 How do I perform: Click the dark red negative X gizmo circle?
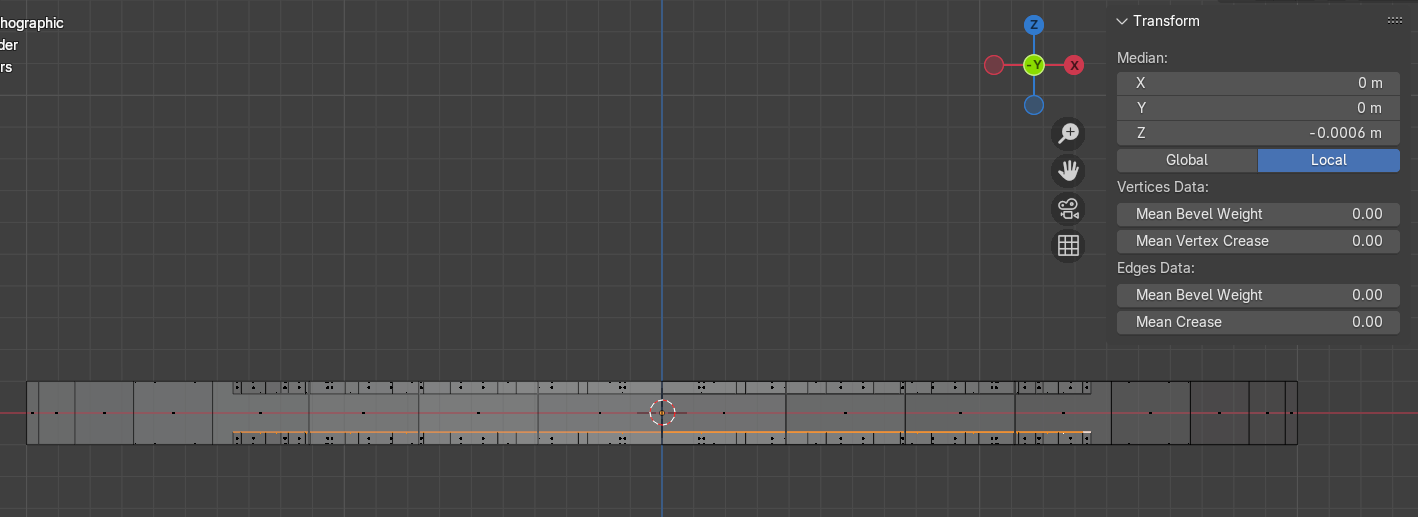(994, 65)
